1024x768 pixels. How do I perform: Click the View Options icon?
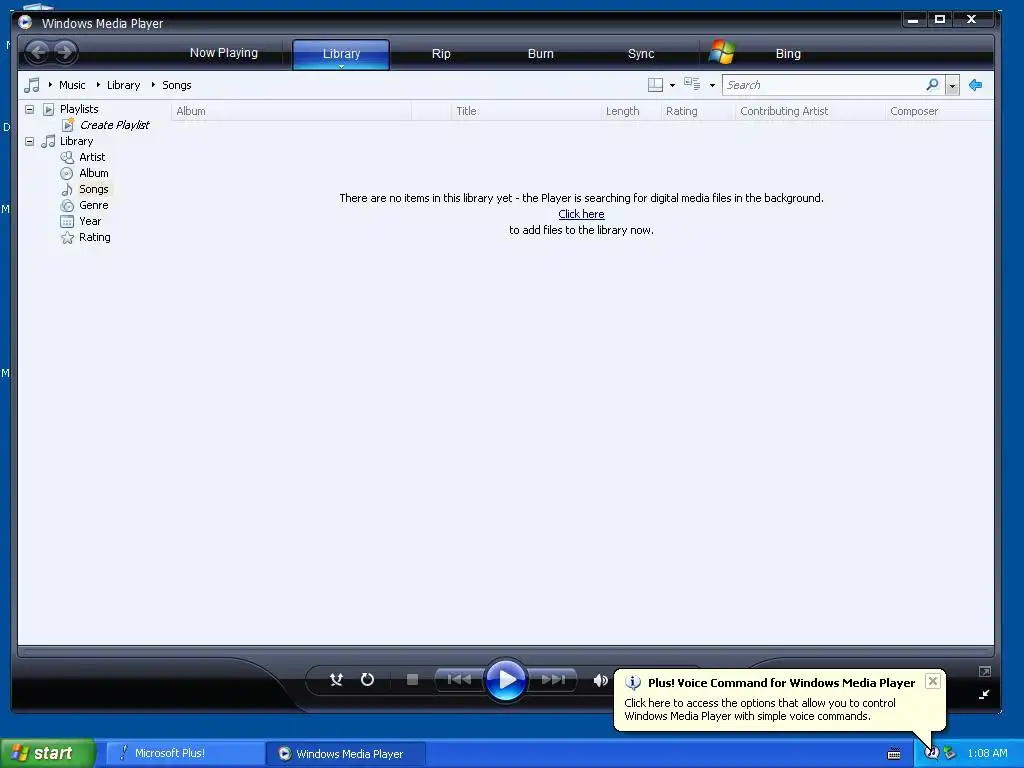(x=692, y=84)
